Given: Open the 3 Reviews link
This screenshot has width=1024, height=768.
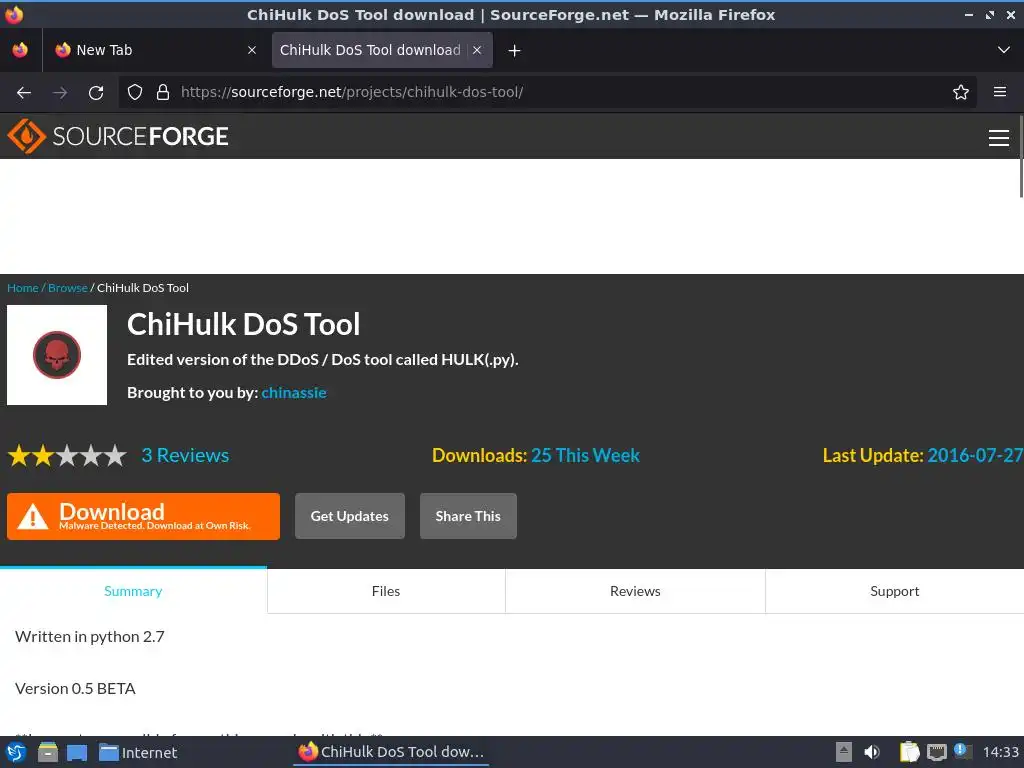Looking at the screenshot, I should [185, 455].
